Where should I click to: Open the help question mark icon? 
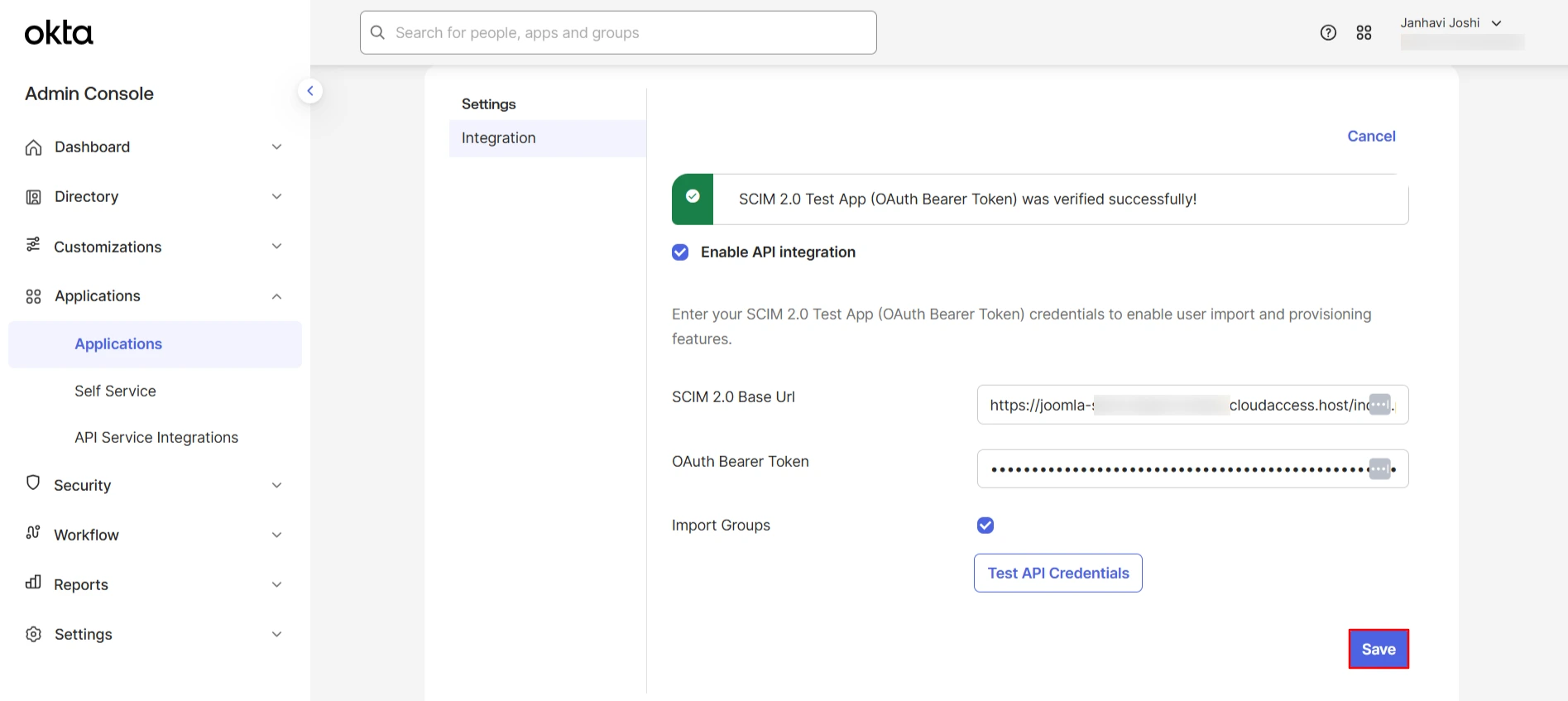(1328, 32)
